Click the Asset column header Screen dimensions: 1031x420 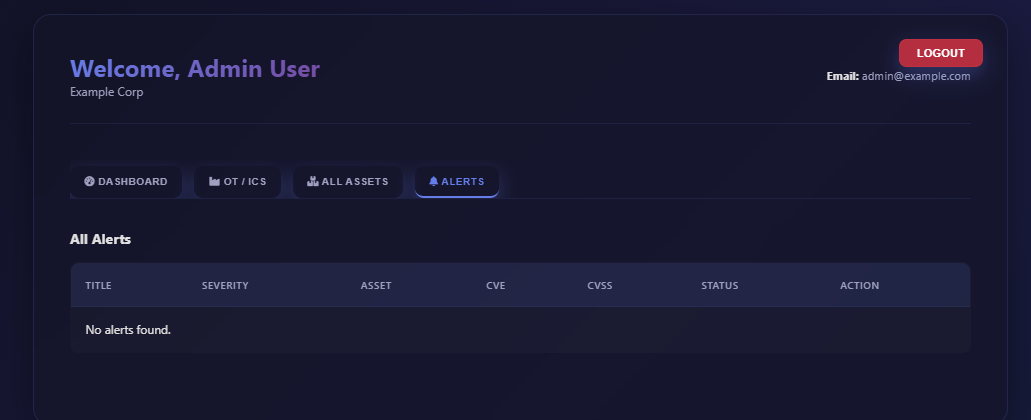[x=376, y=286]
